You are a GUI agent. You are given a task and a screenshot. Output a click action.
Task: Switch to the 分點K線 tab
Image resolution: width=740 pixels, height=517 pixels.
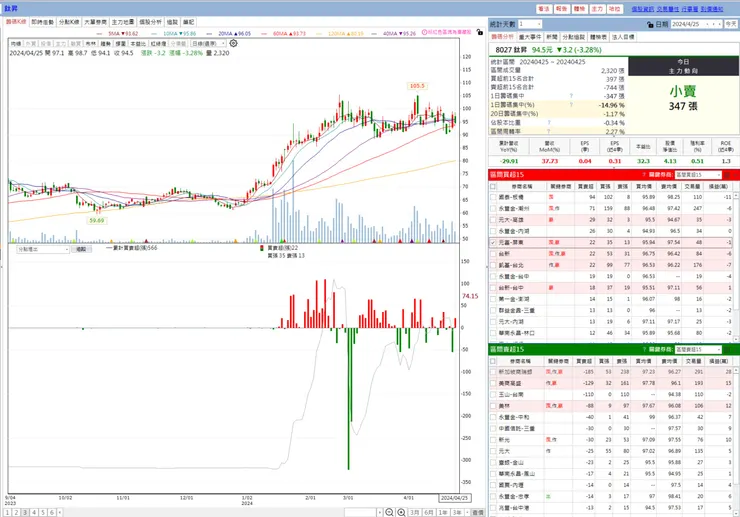tap(69, 22)
